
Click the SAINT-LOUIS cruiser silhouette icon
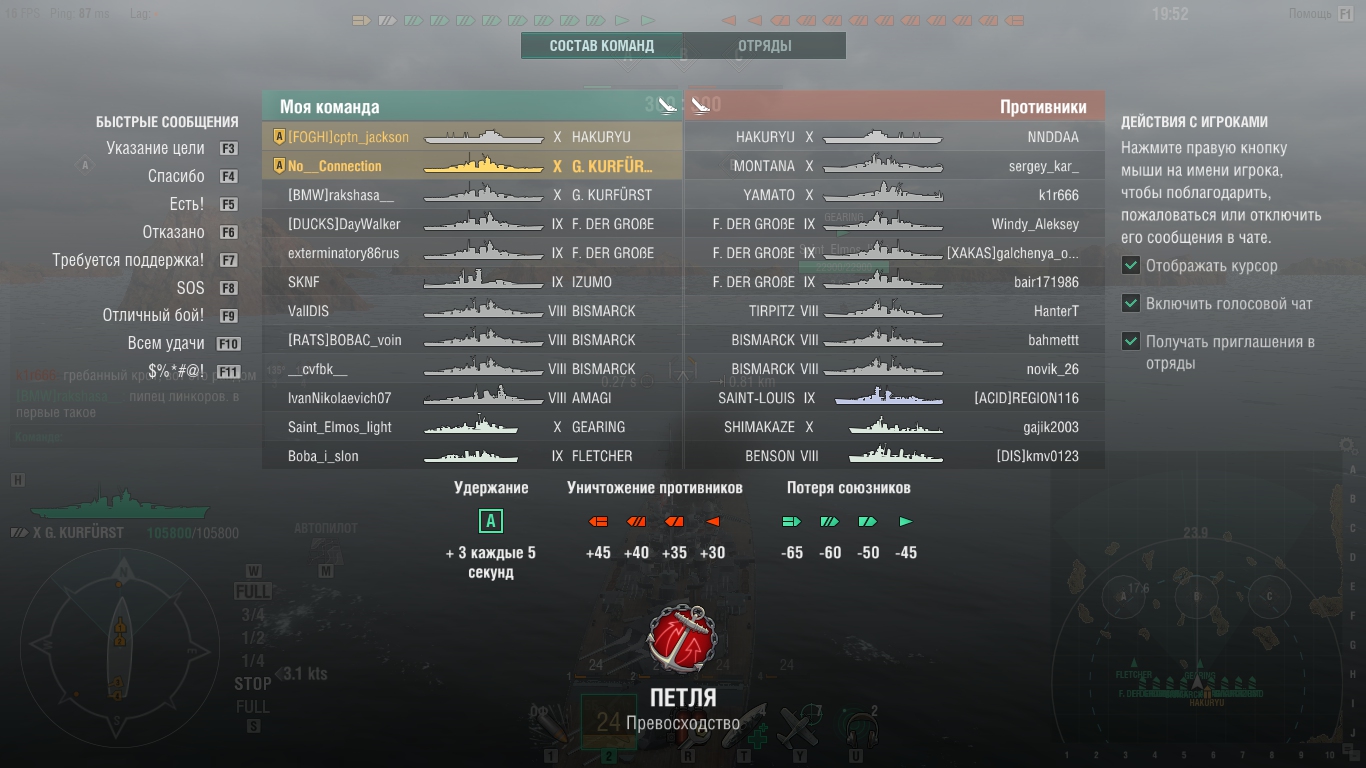889,398
